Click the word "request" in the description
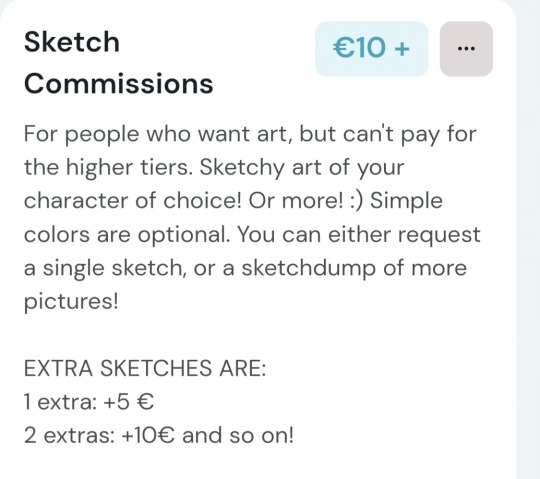This screenshot has height=479, width=540. [439, 235]
